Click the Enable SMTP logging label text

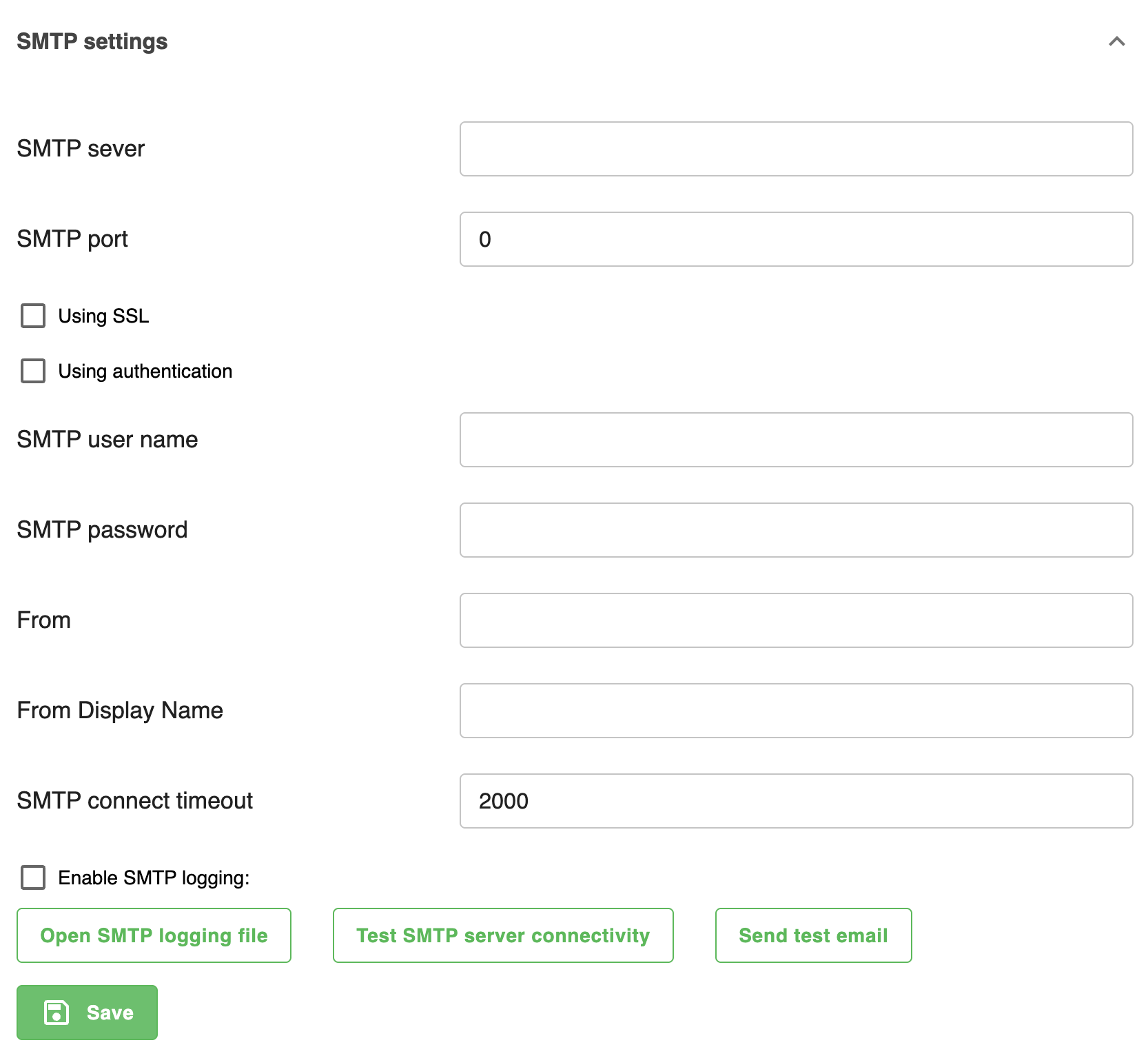(x=153, y=877)
